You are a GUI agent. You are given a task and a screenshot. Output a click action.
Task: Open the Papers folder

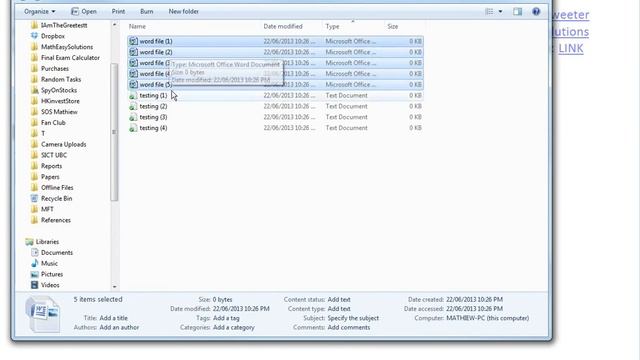click(50, 177)
